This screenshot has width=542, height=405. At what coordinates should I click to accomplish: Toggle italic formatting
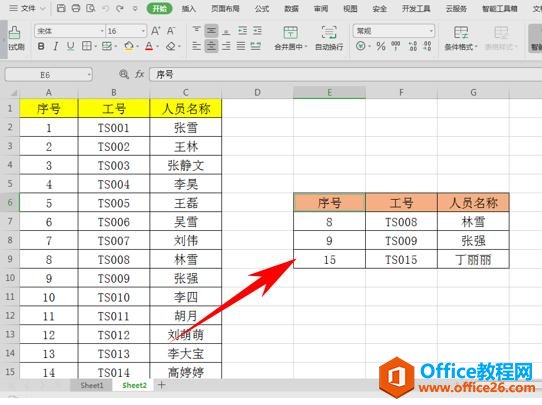pyautogui.click(x=56, y=46)
